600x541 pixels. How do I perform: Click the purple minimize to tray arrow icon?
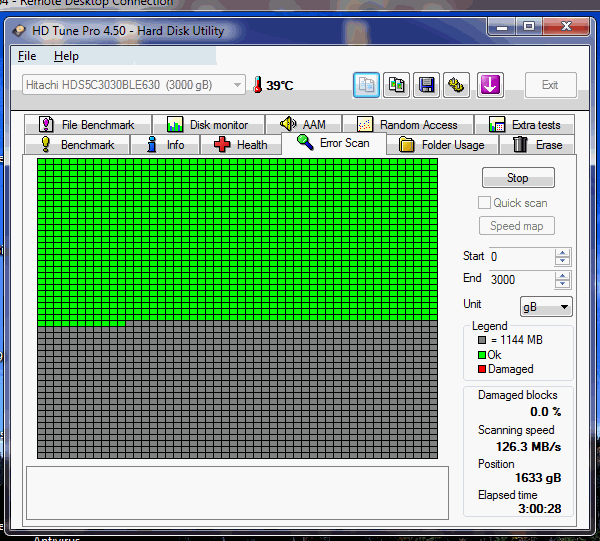pos(490,85)
